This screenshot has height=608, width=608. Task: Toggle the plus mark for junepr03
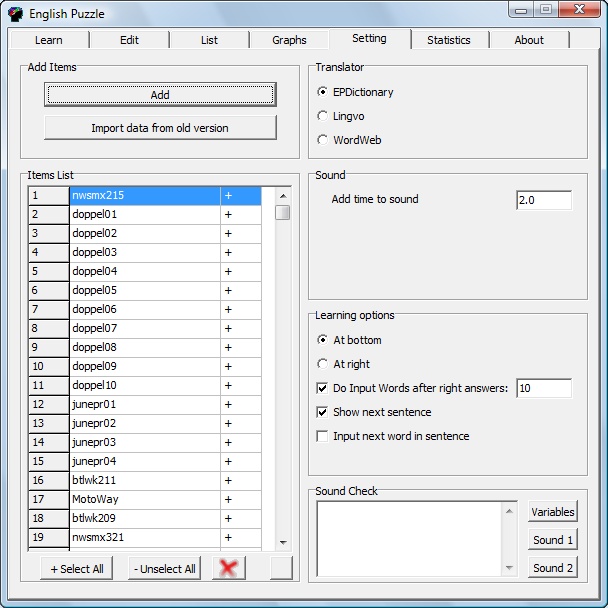(241, 442)
